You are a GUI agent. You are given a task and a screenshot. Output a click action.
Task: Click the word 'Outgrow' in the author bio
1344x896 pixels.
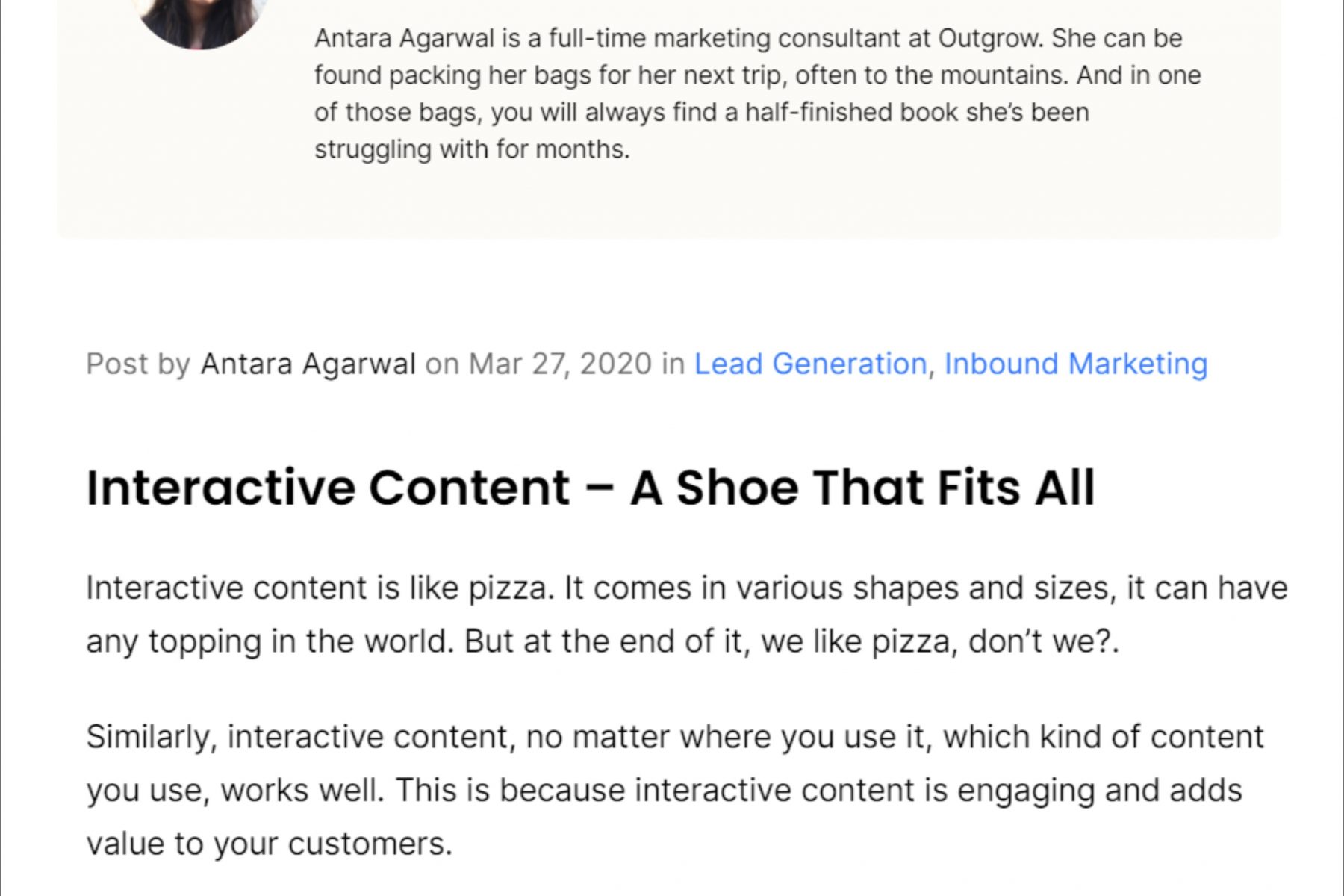click(988, 38)
